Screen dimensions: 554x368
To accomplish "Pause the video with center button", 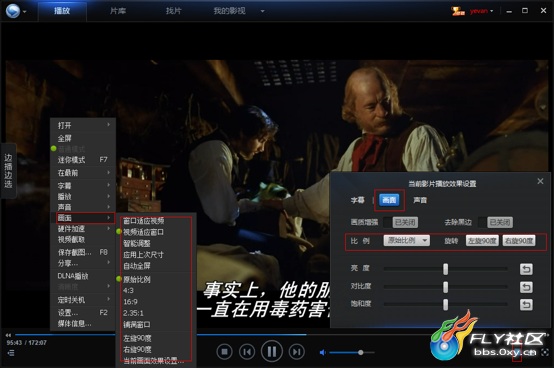I will [x=272, y=351].
